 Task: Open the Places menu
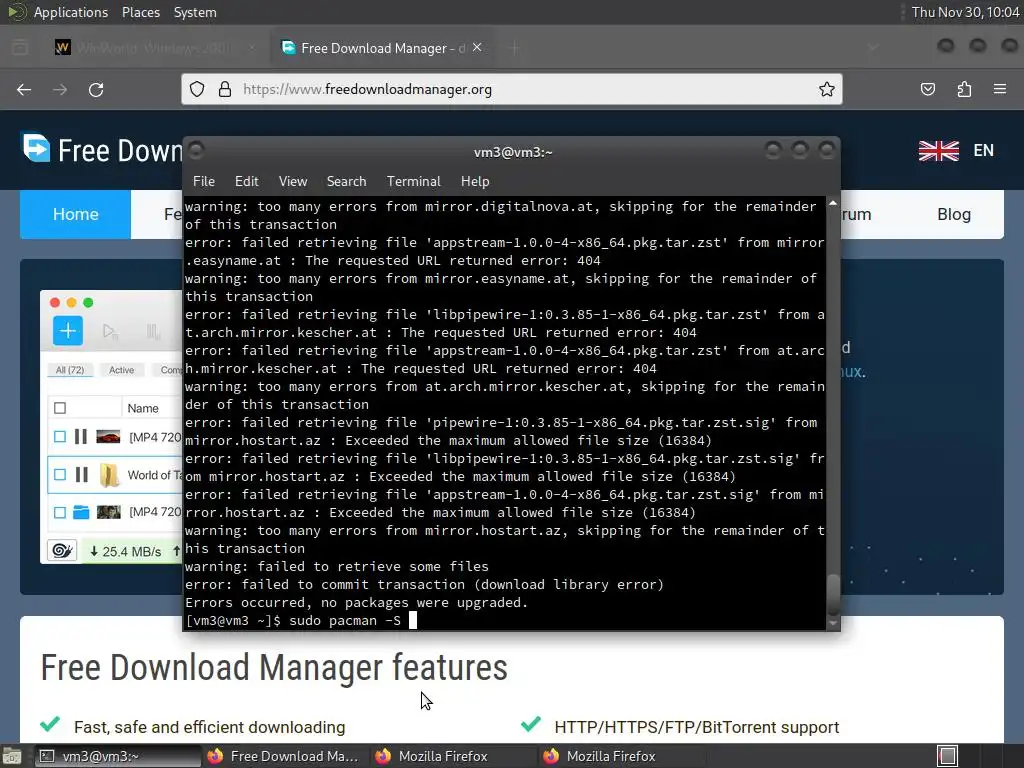(140, 12)
